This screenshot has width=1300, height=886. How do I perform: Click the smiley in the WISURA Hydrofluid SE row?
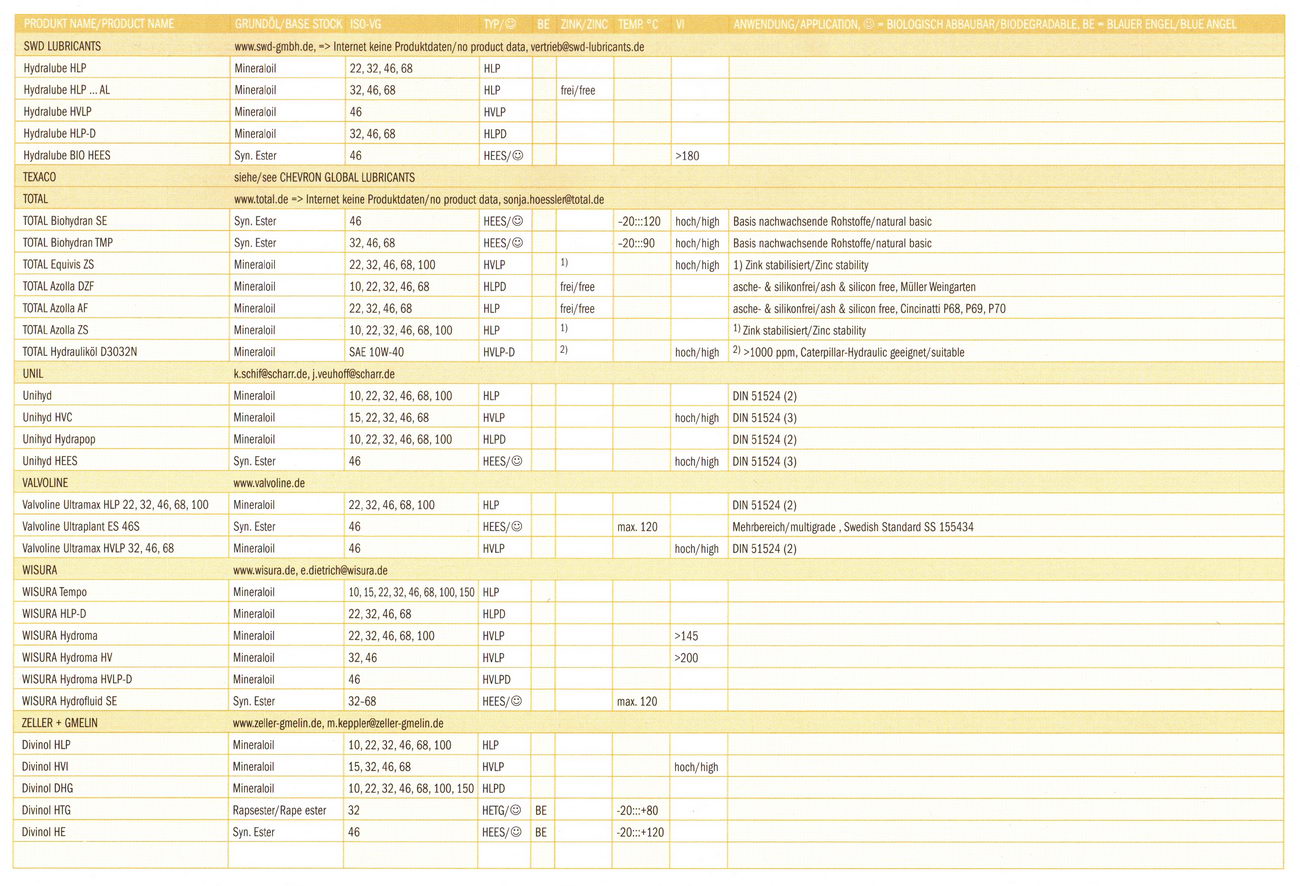(x=517, y=702)
